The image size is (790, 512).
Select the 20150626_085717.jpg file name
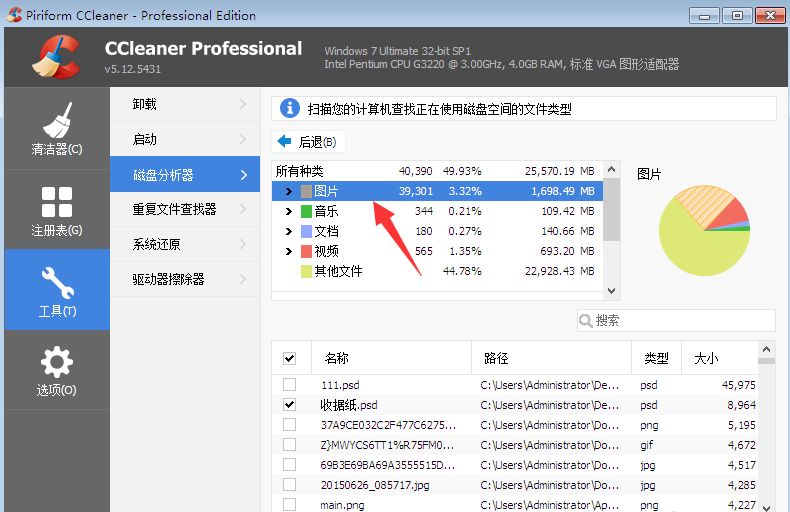[375, 485]
